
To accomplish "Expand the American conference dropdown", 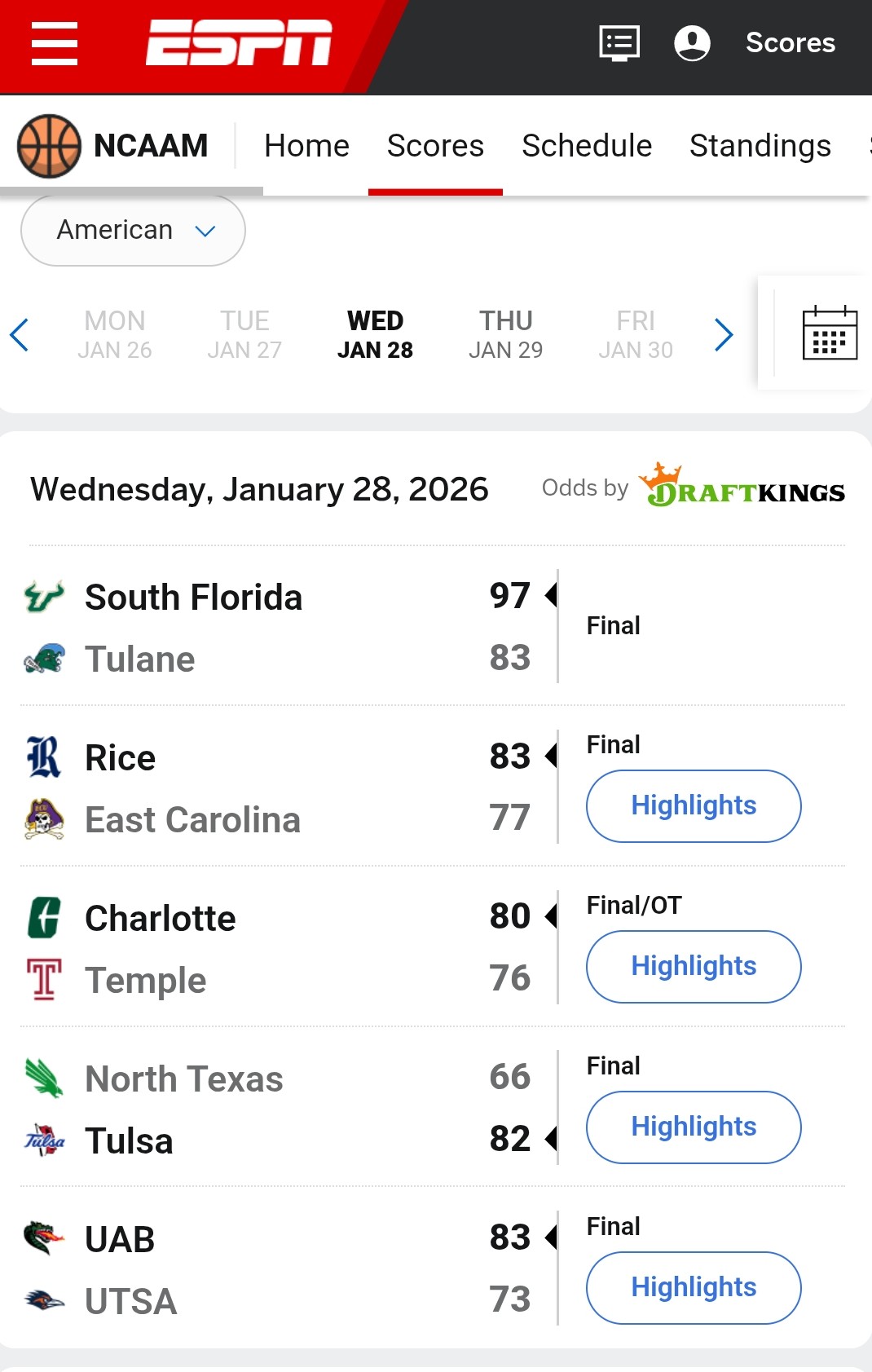I will click(x=133, y=231).
